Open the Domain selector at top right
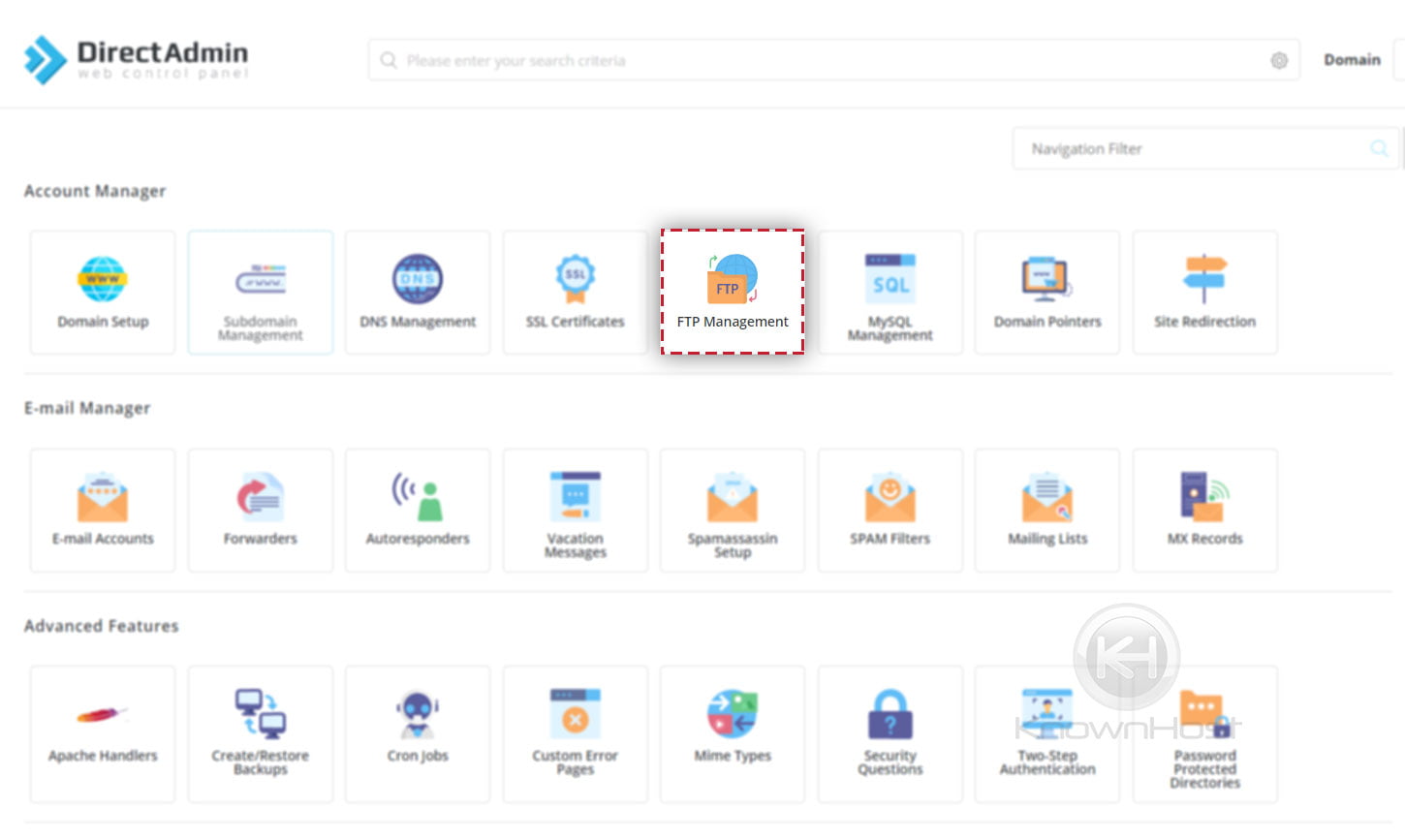 pyautogui.click(x=1352, y=59)
